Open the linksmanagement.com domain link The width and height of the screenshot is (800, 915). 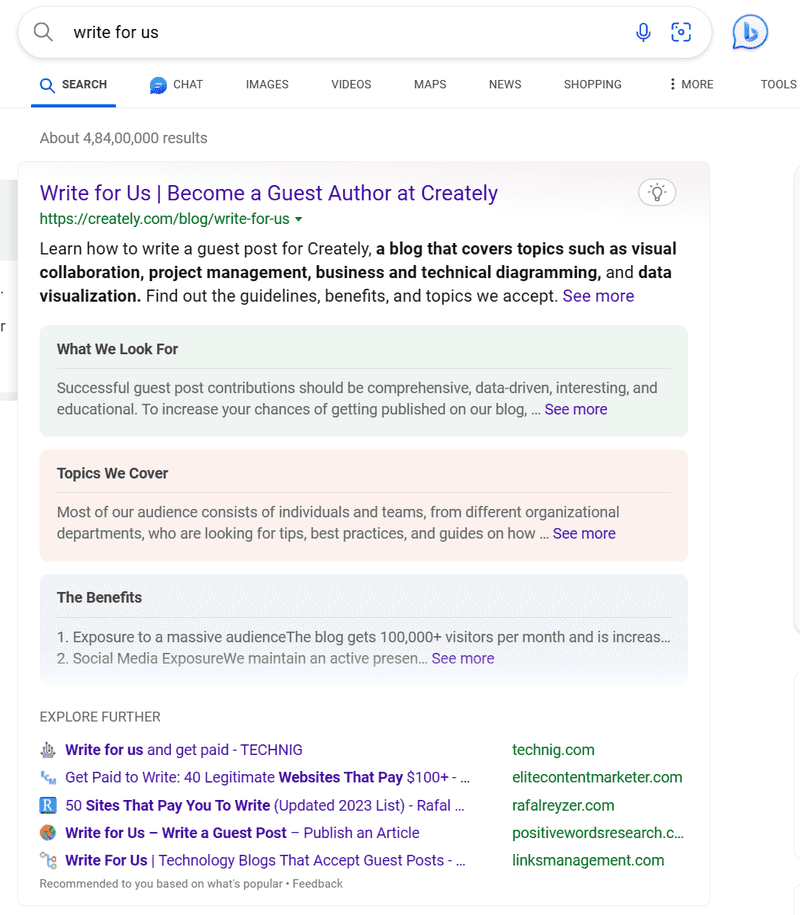(587, 860)
